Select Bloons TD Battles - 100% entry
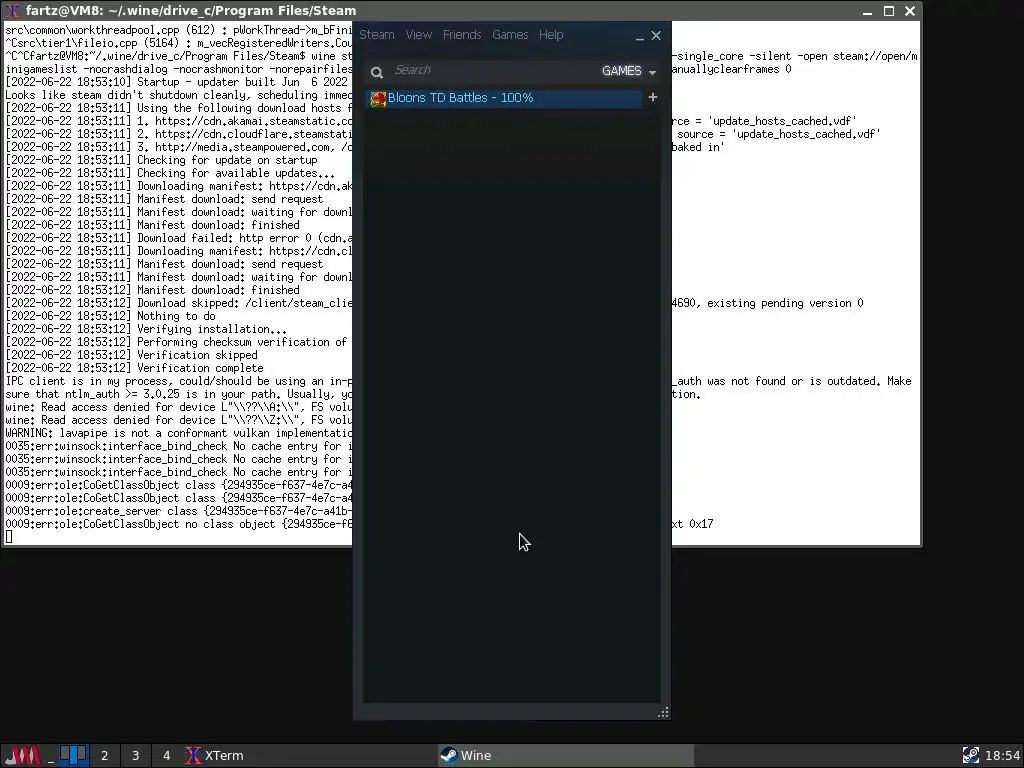 click(504, 98)
